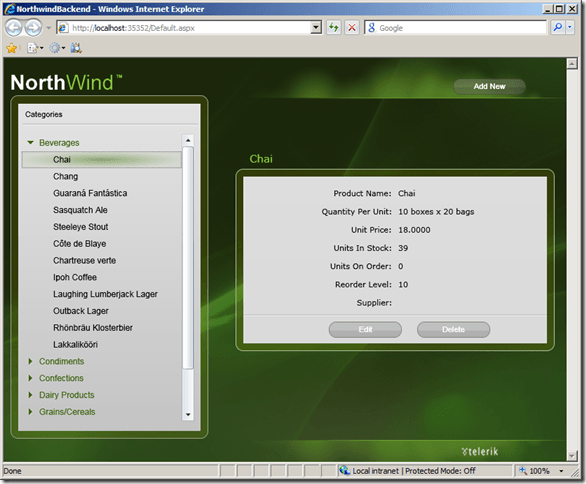Click the page scrollbar down arrow
586x484 pixels.
(572, 456)
